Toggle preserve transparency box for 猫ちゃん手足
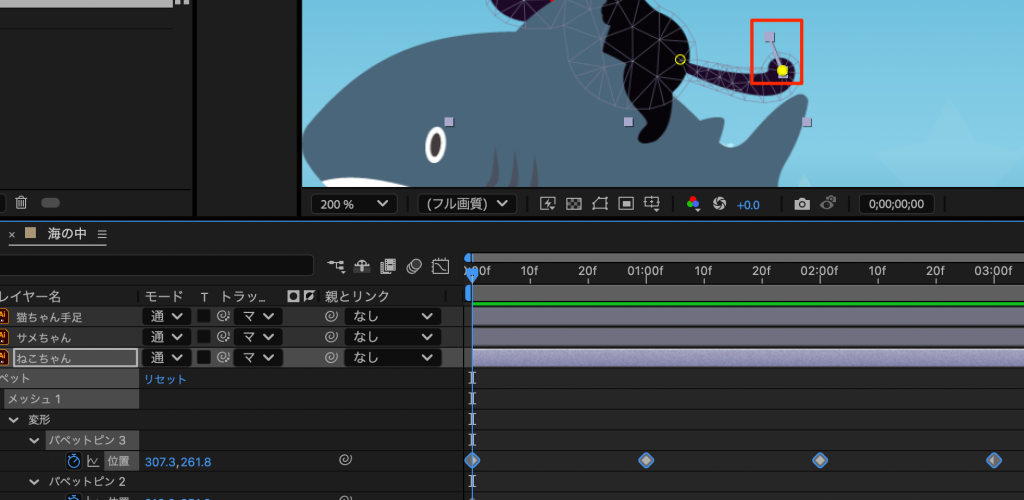1024x500 pixels. point(204,316)
